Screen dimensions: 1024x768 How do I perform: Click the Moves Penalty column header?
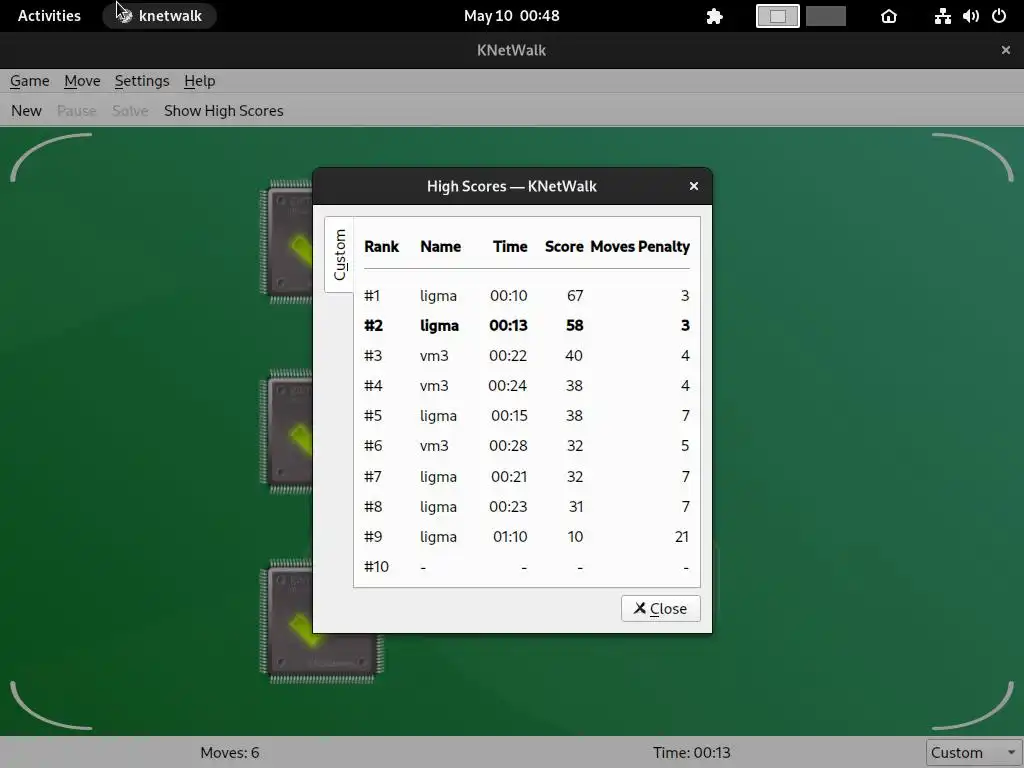pyautogui.click(x=640, y=247)
